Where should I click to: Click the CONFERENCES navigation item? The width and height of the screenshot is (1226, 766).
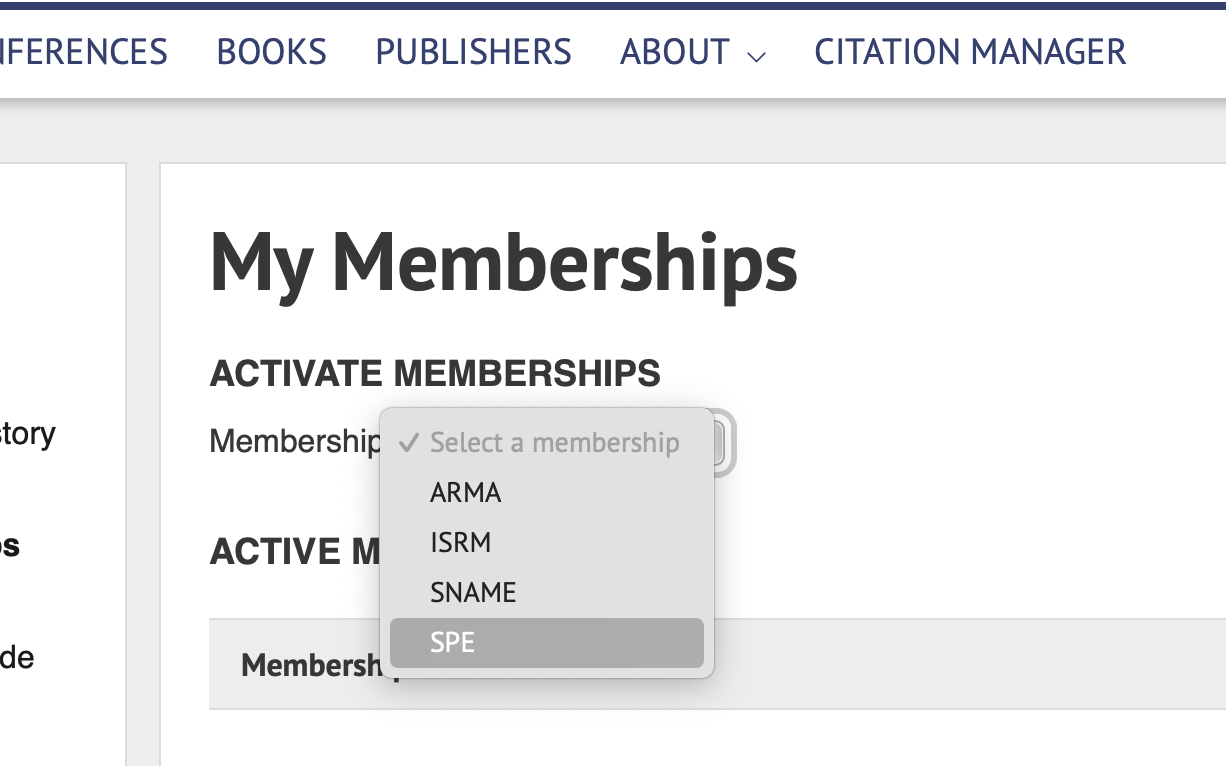pos(83,51)
